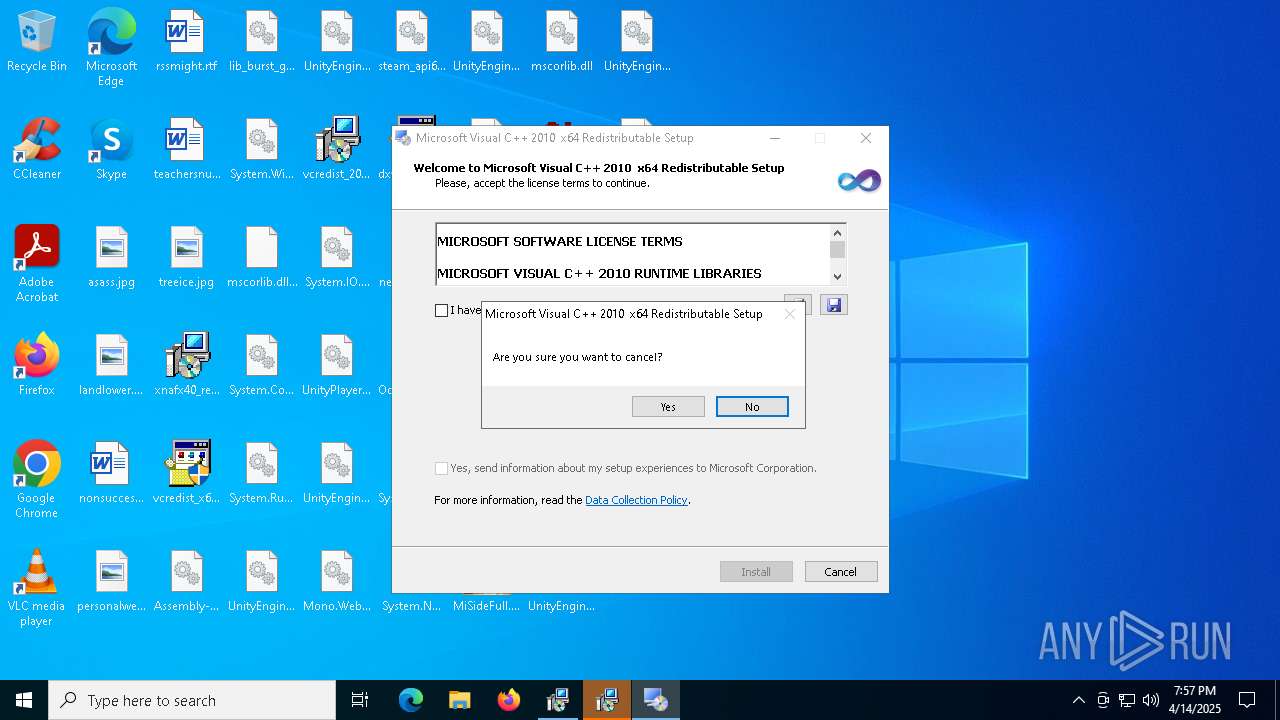Select the Skype desktop shortcut
The height and width of the screenshot is (720, 1280).
click(111, 150)
